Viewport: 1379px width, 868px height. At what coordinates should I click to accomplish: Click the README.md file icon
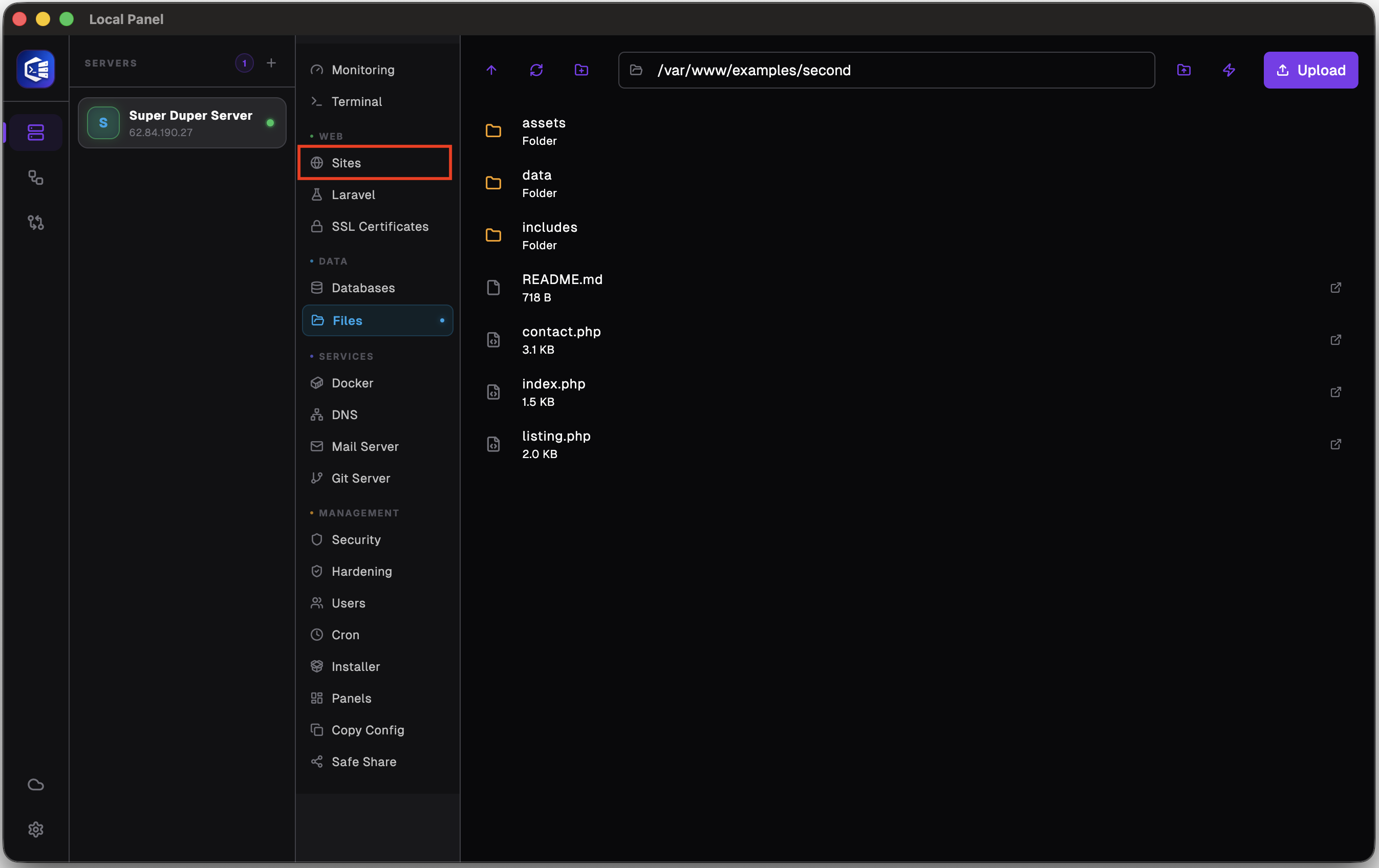click(493, 288)
